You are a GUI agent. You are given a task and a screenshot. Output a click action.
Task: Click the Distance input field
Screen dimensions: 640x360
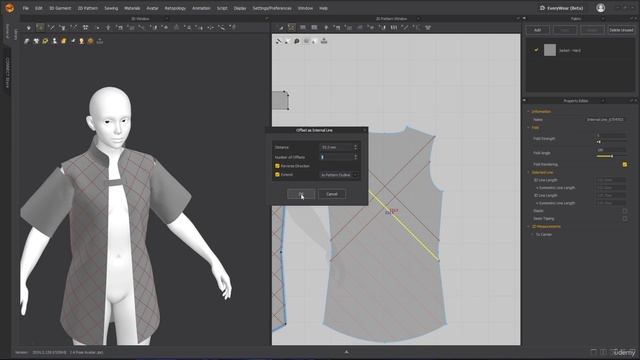click(337, 147)
